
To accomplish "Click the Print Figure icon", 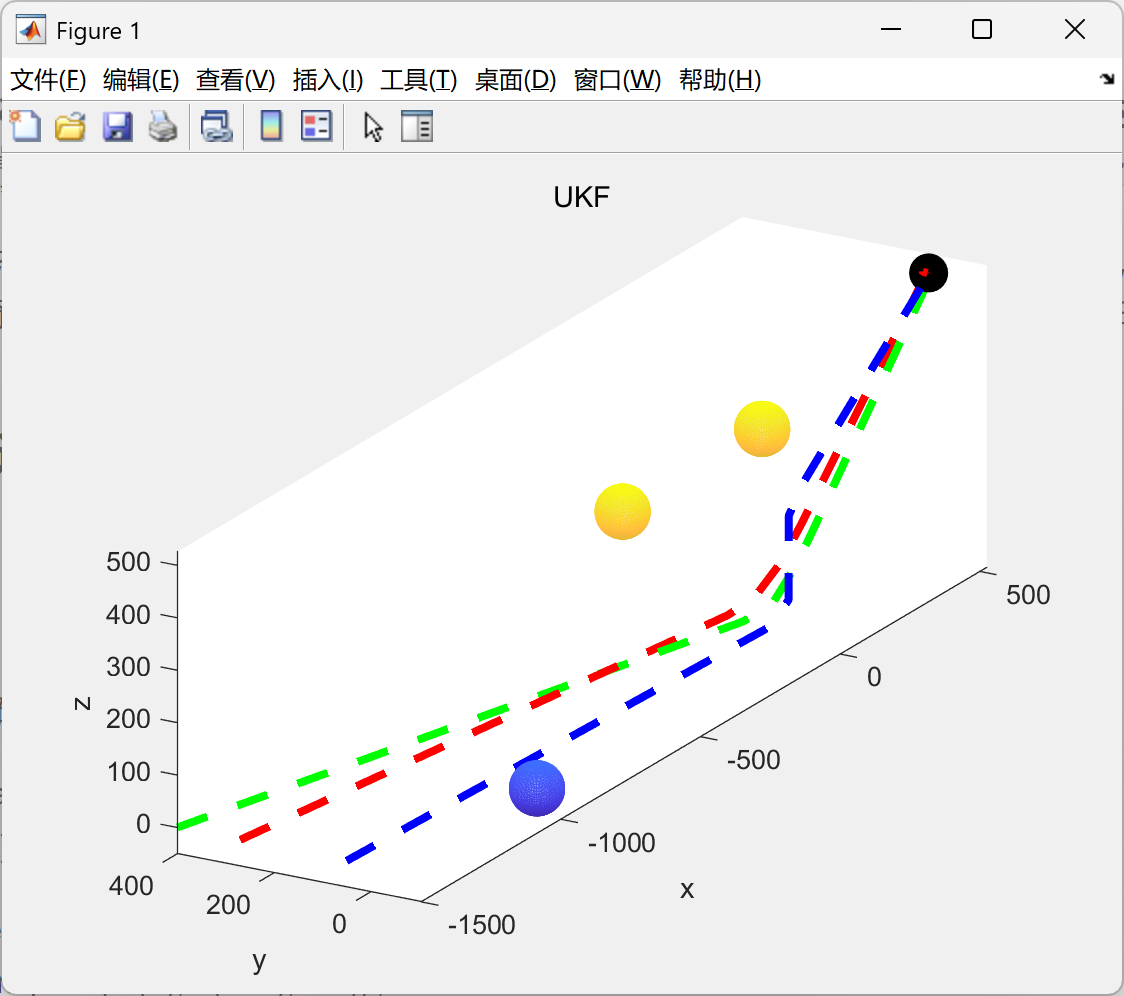I will point(163,127).
